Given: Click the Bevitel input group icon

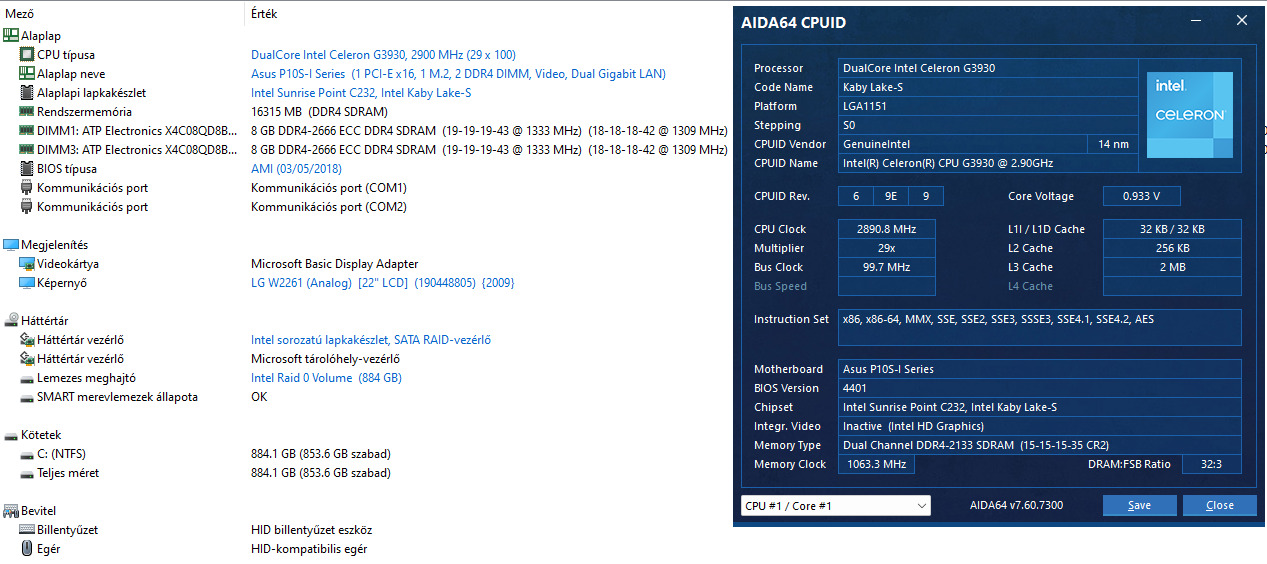Looking at the screenshot, I should (x=11, y=511).
